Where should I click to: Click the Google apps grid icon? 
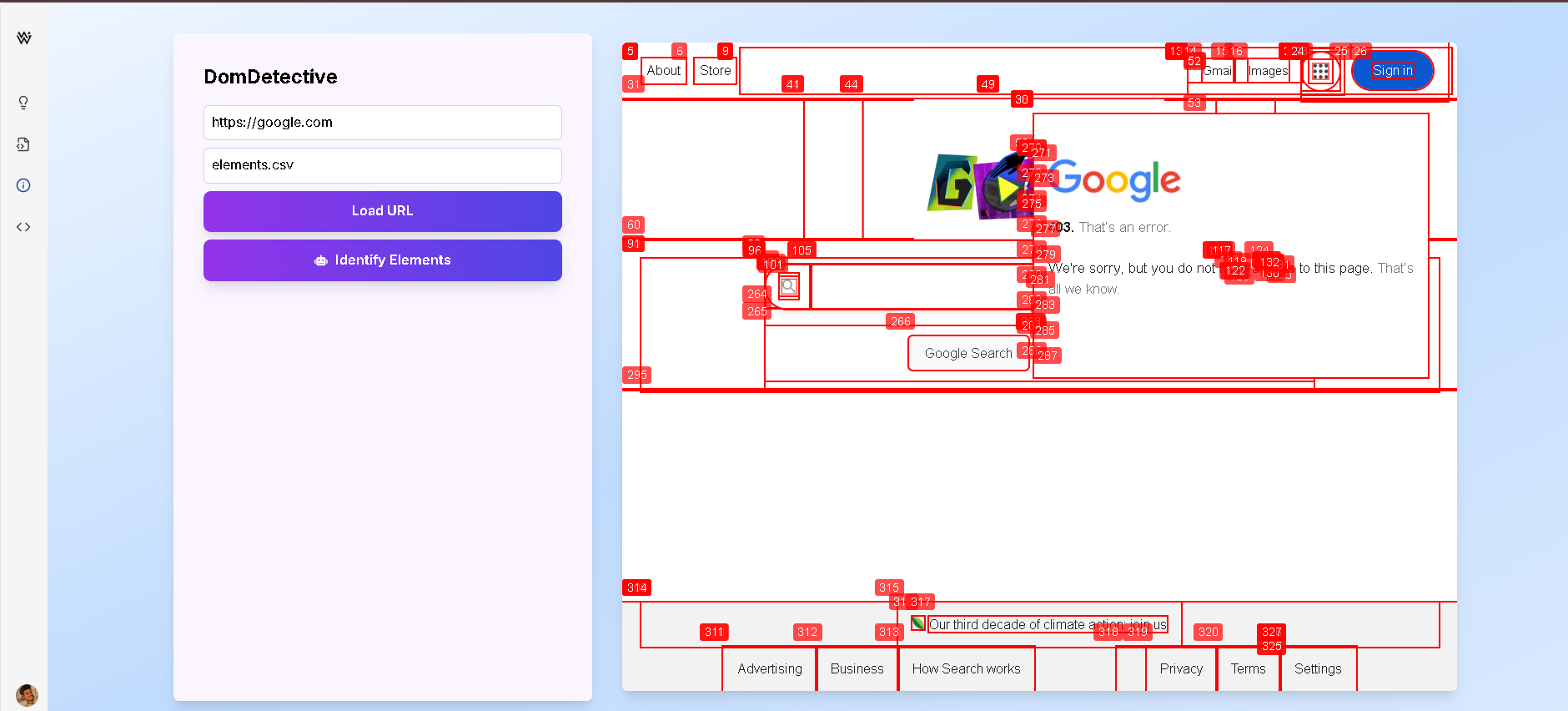1320,71
